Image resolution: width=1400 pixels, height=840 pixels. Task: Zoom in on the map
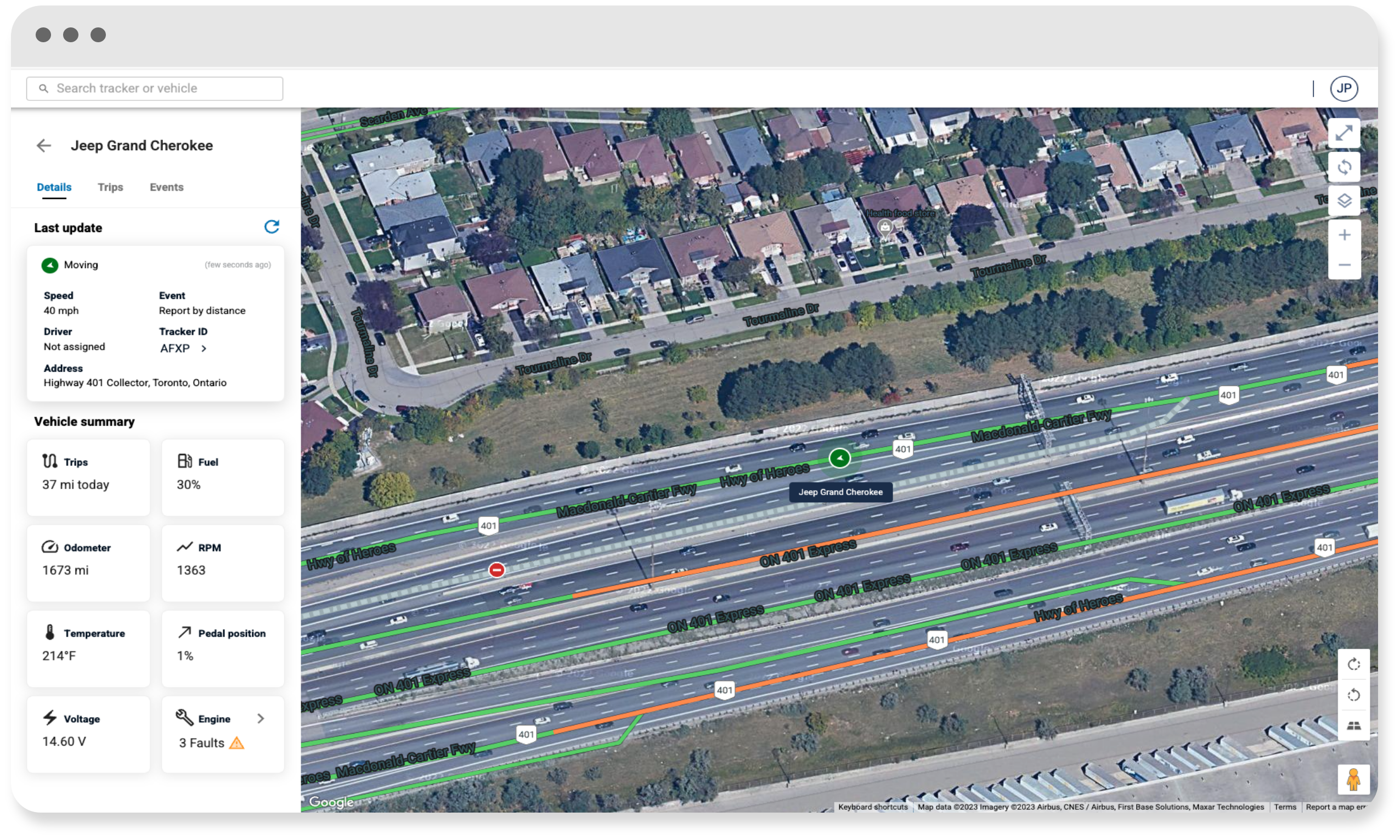click(1344, 235)
